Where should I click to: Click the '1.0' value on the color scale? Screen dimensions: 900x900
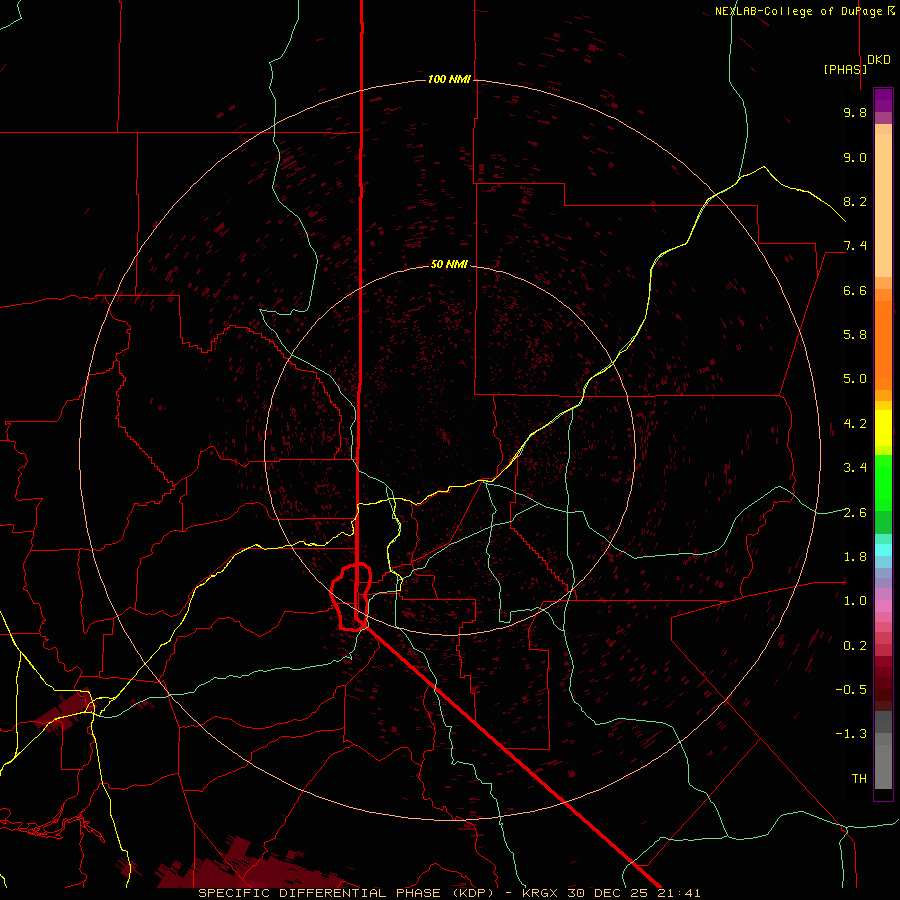(855, 601)
